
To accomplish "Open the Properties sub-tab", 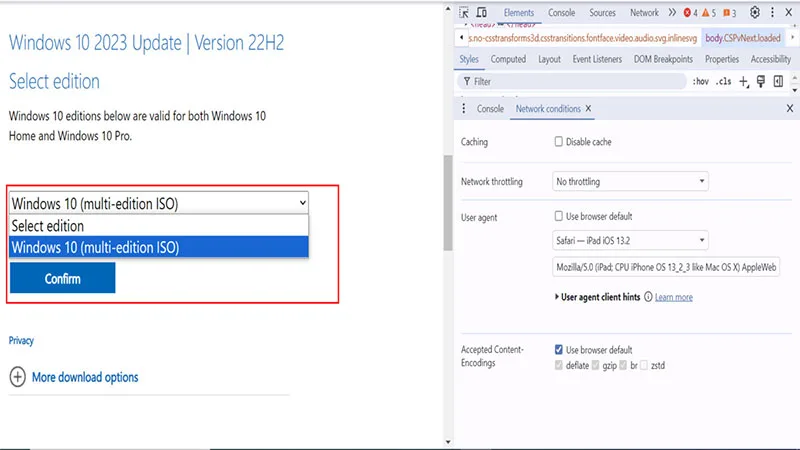I will tap(721, 59).
